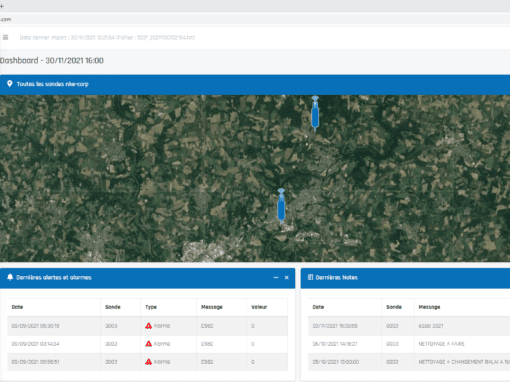Click the red alarm icon in 05:30:19 row
This screenshot has width=510, height=382.
pyautogui.click(x=149, y=326)
